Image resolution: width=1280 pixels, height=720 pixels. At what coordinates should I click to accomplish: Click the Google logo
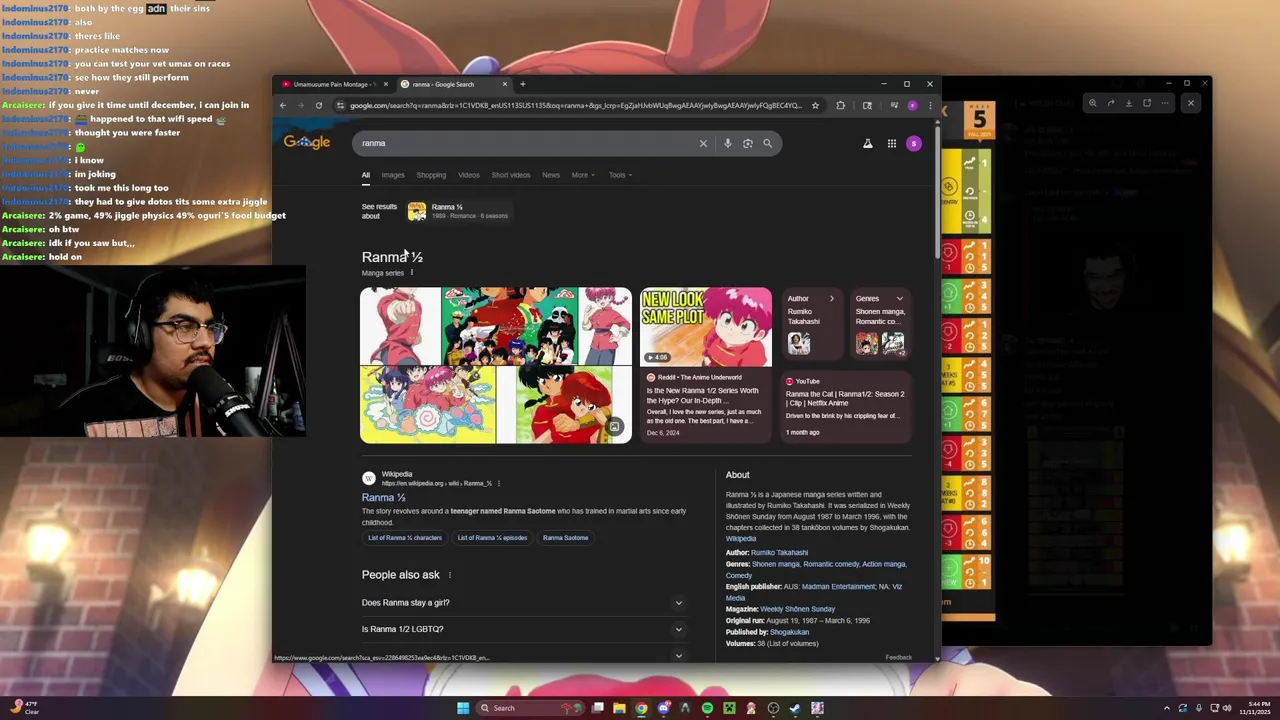(307, 142)
